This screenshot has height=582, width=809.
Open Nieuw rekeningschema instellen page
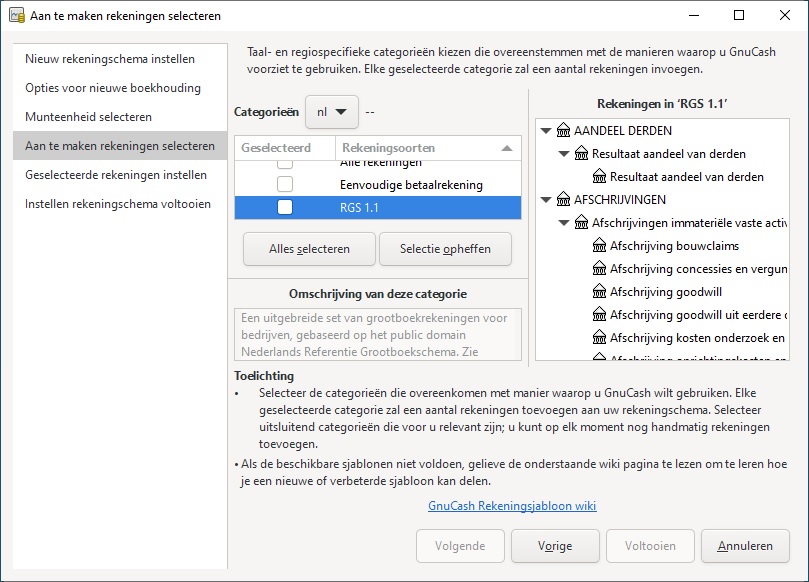click(110, 59)
